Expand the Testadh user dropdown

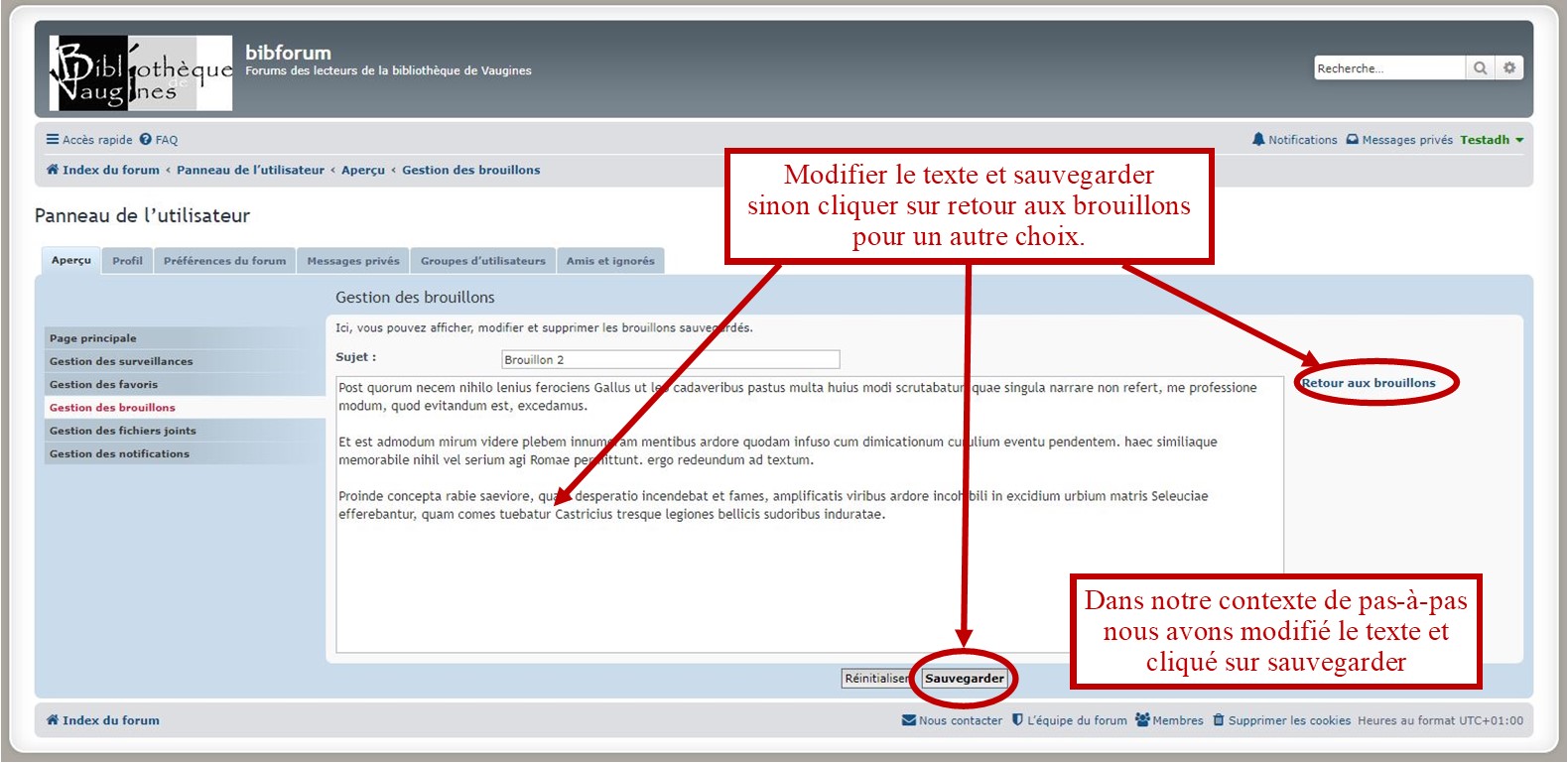tap(1492, 140)
